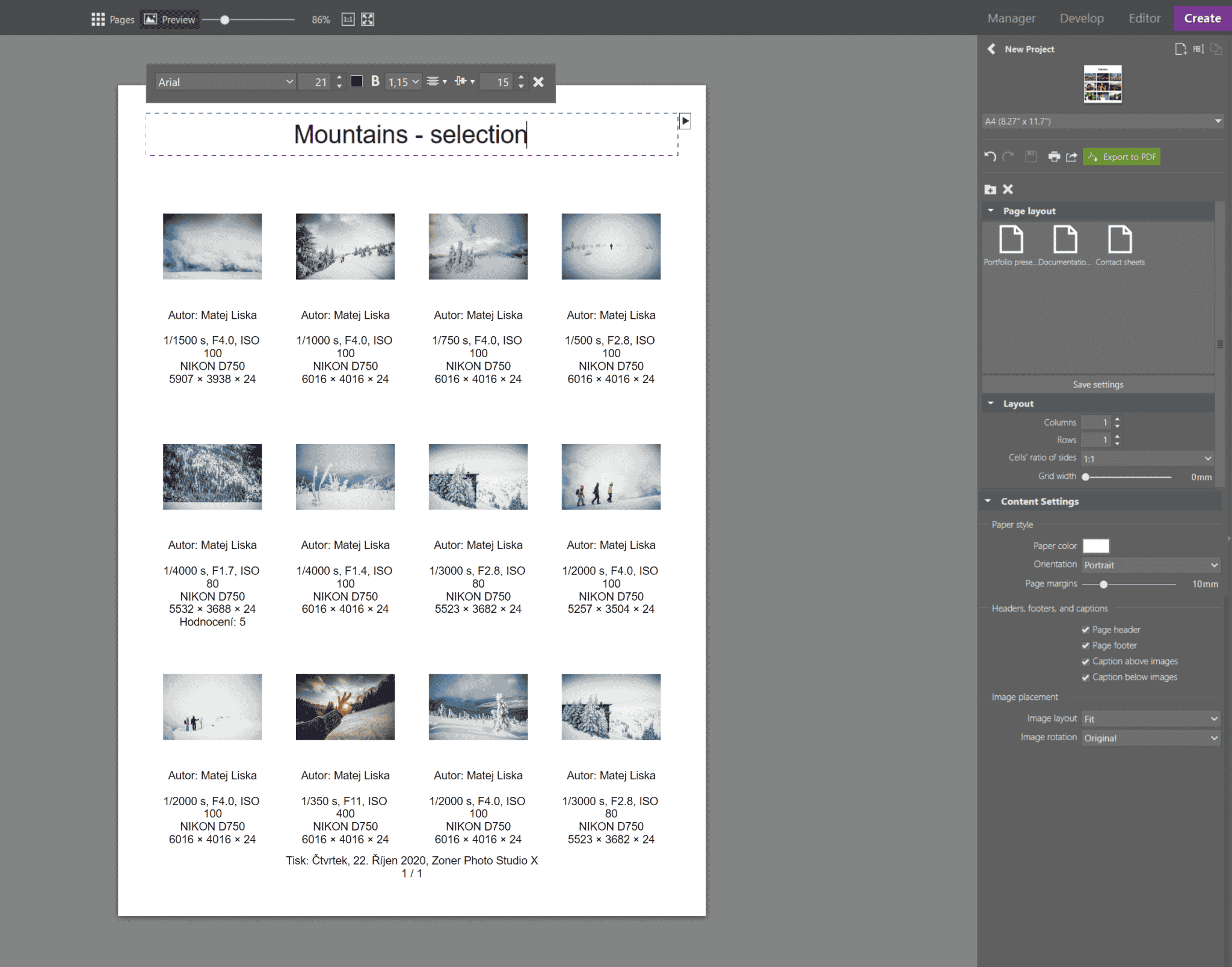Viewport: 1232px width, 967px height.
Task: Click the project thumbnail preview
Action: click(1103, 84)
